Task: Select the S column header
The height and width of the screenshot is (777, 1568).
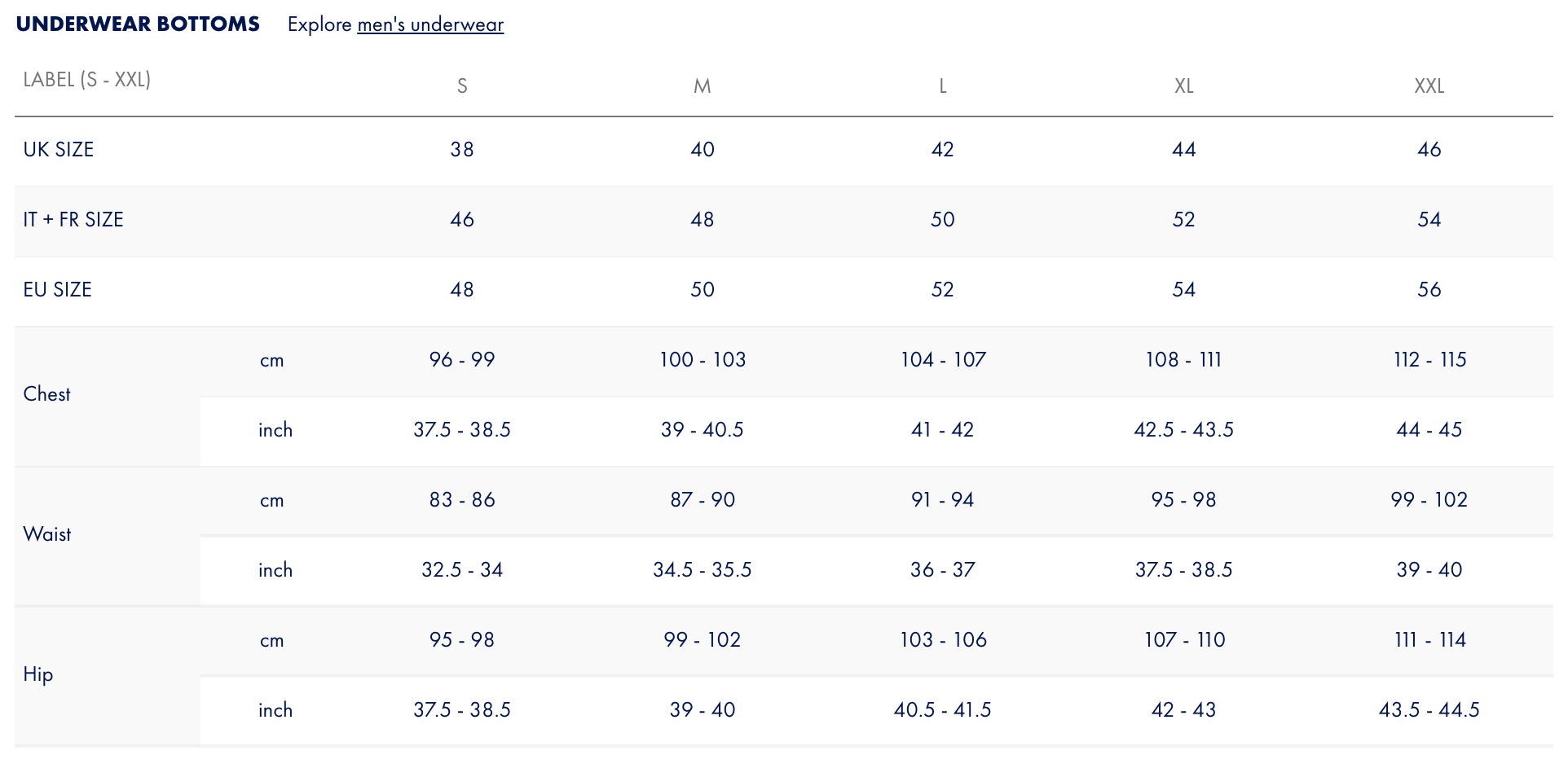Action: [462, 86]
